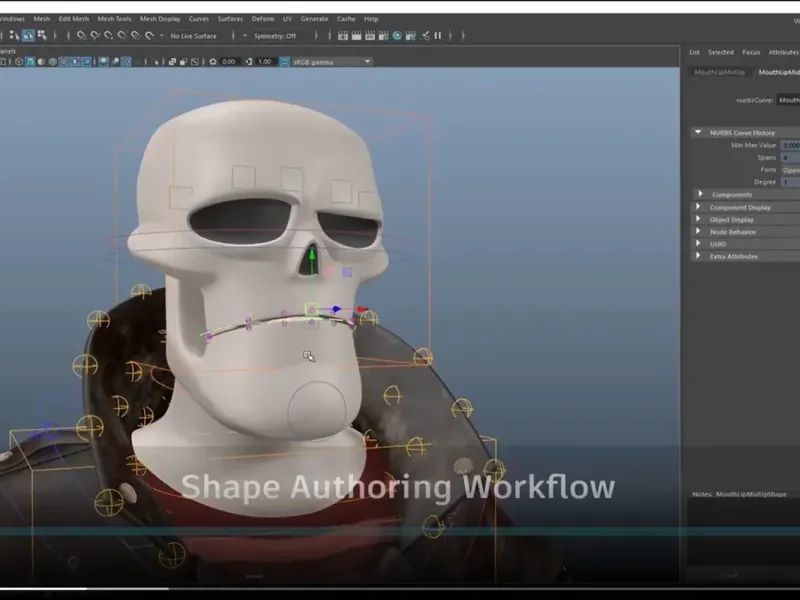Collapse the NURBS Curve History section
Image resolution: width=800 pixels, height=600 pixels.
click(698, 132)
